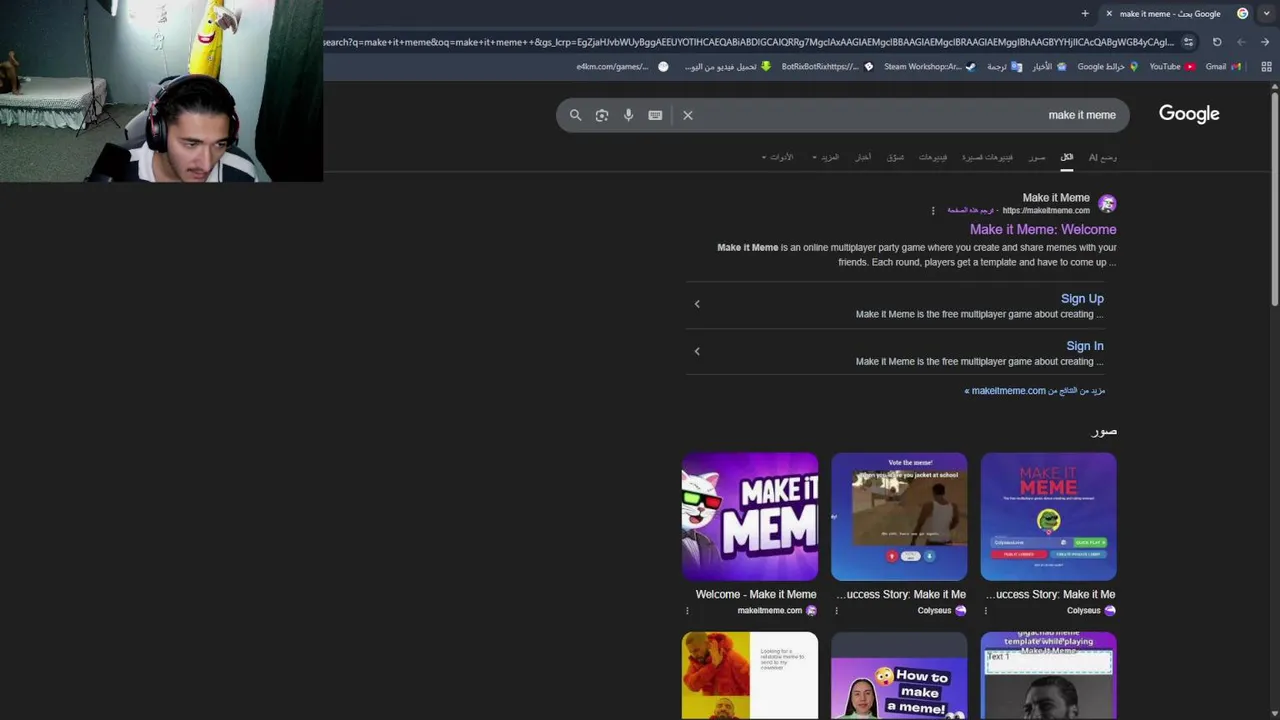Click the صور images section heading
Viewport: 1280px width, 720px height.
tap(1104, 431)
